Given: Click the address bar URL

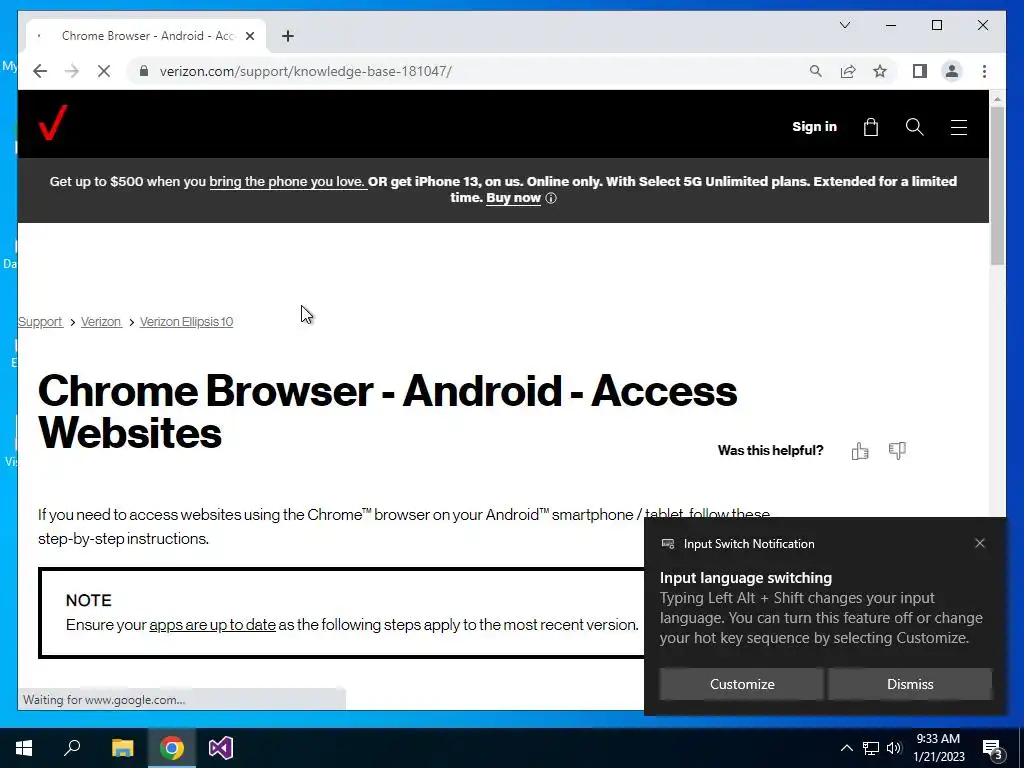Looking at the screenshot, I should [x=306, y=71].
